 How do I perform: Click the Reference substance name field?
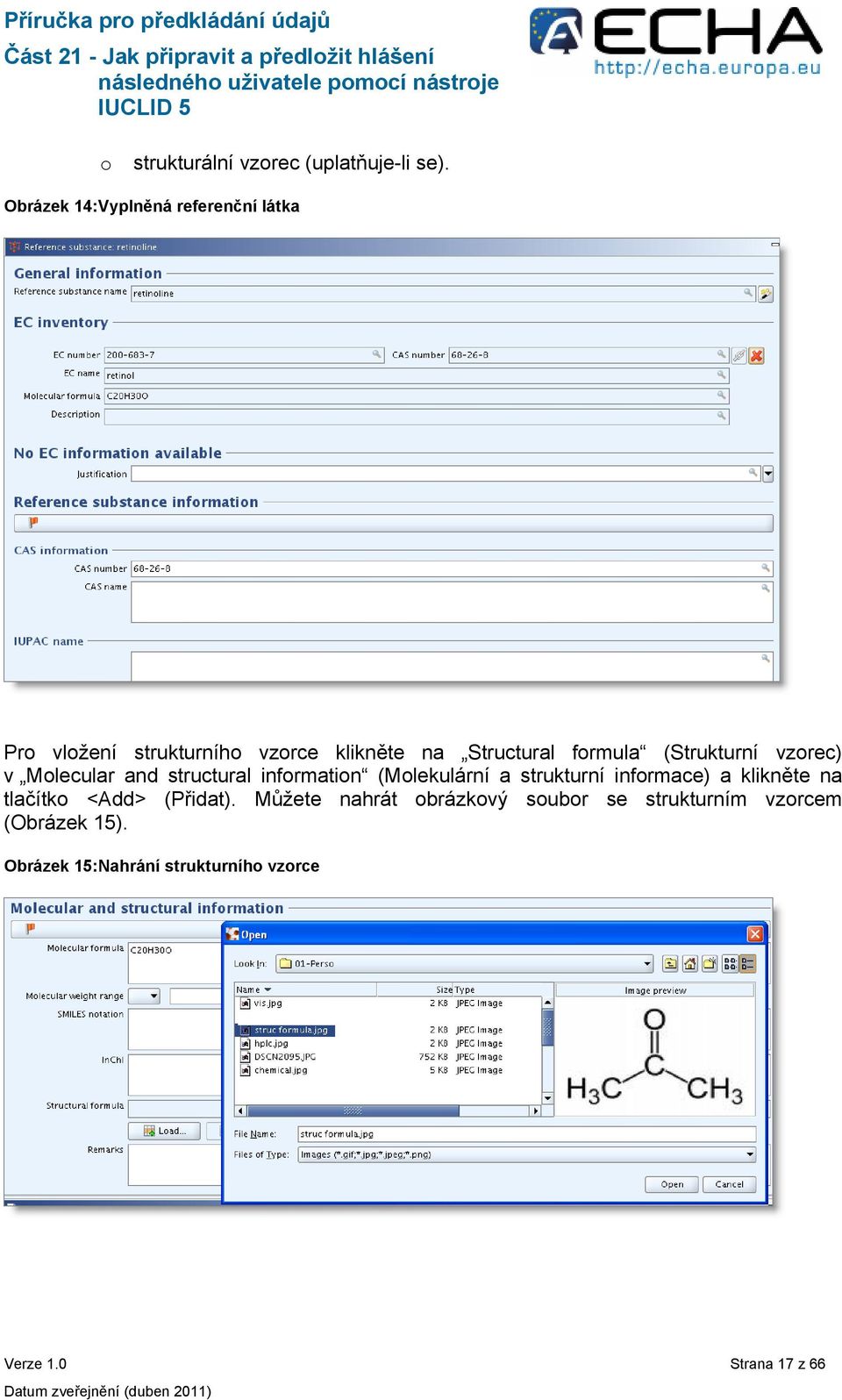[x=443, y=293]
